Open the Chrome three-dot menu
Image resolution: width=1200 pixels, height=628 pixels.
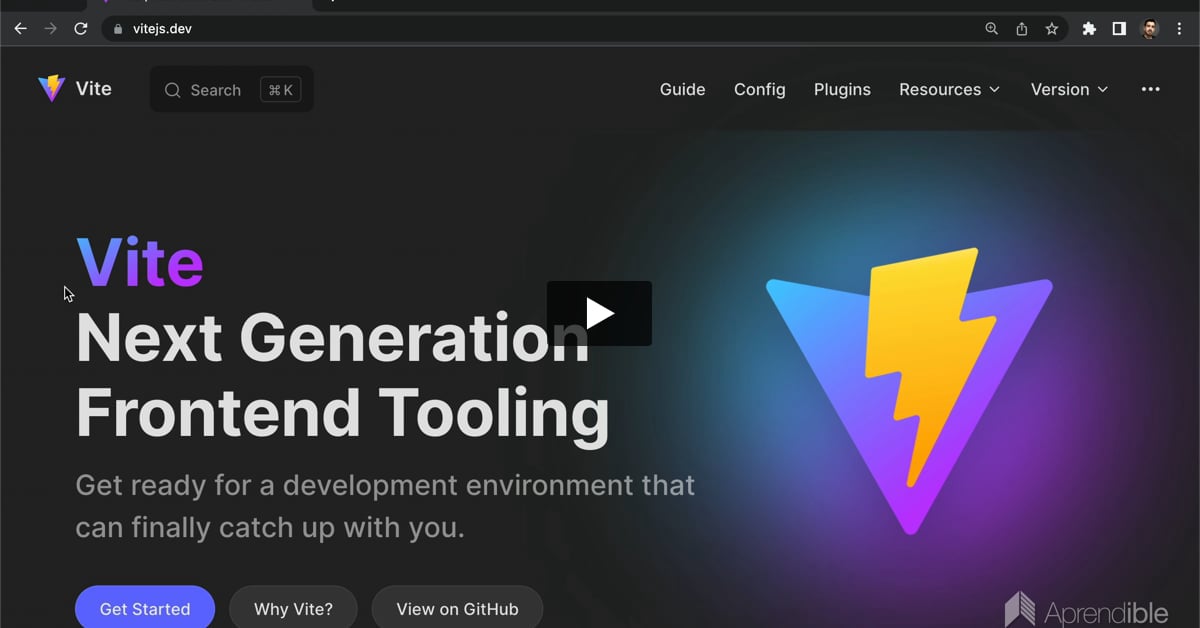click(x=1180, y=29)
